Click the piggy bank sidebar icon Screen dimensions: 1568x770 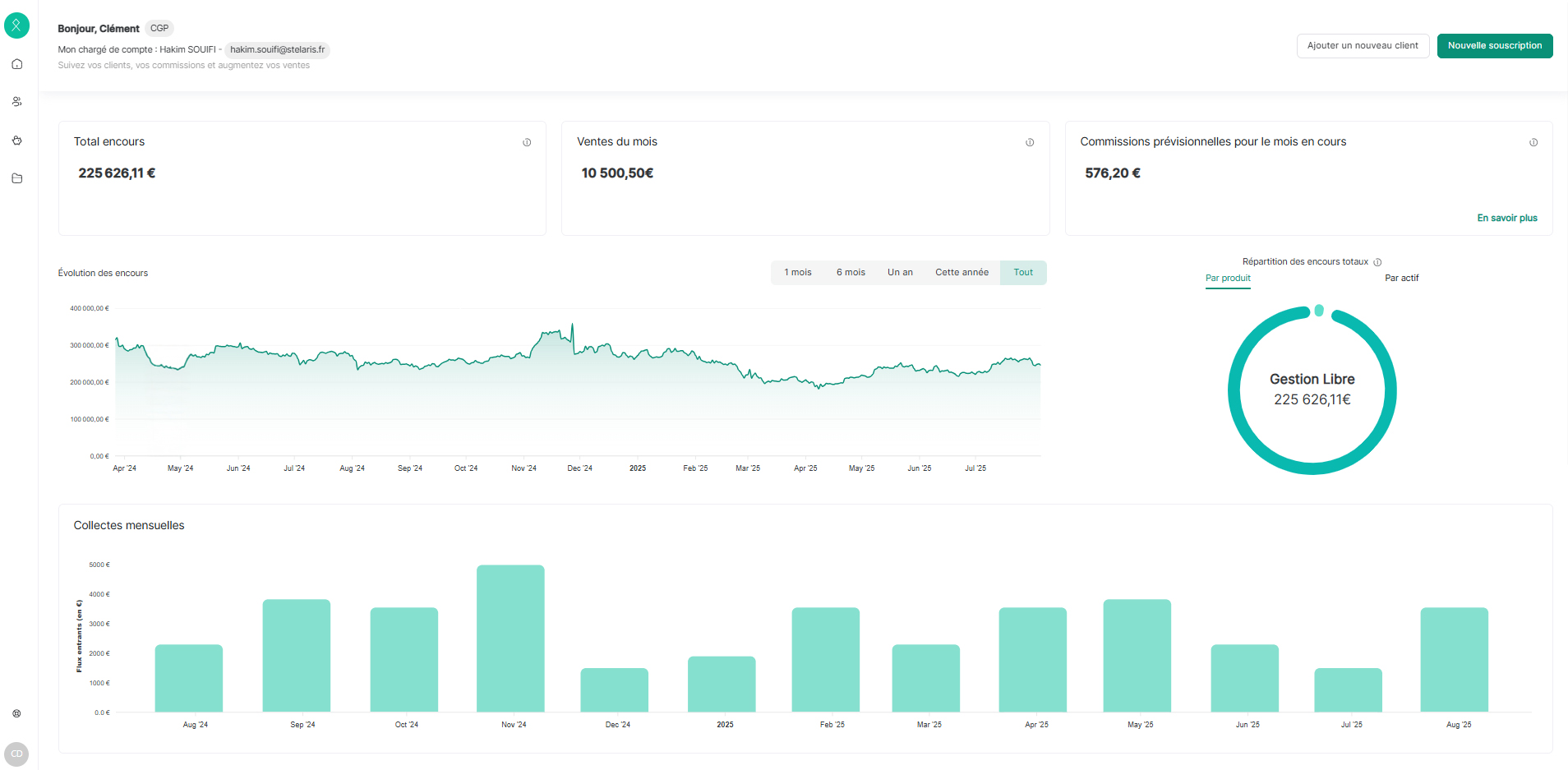coord(16,141)
